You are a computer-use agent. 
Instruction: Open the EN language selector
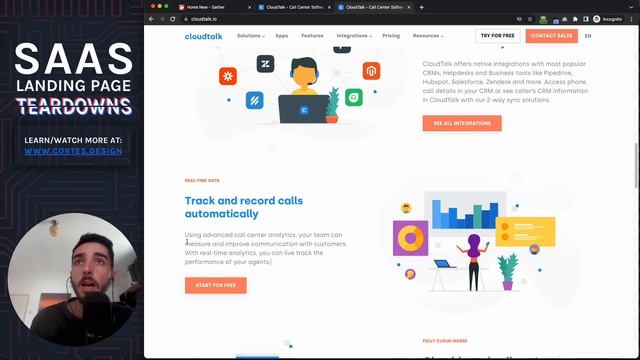coord(588,36)
